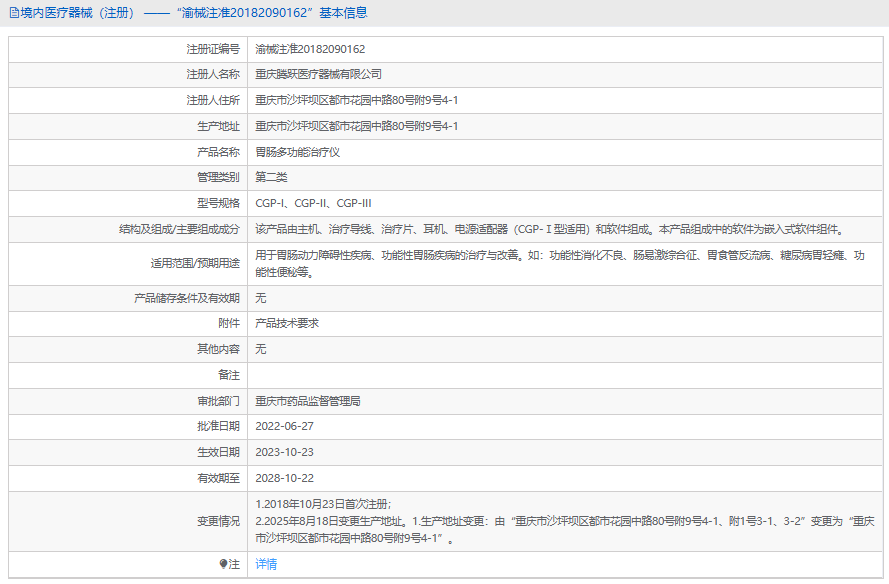889x584 pixels.
Task: Click the document icon beside 境内医疗器械 heading
Action: 13,13
